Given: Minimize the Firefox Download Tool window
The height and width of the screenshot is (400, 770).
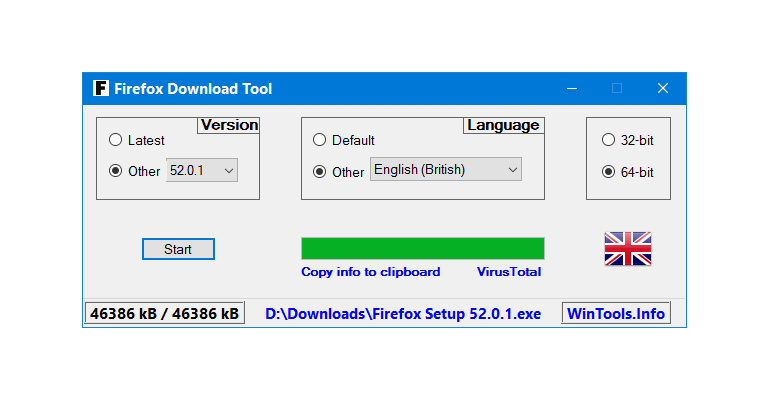Looking at the screenshot, I should click(x=572, y=88).
